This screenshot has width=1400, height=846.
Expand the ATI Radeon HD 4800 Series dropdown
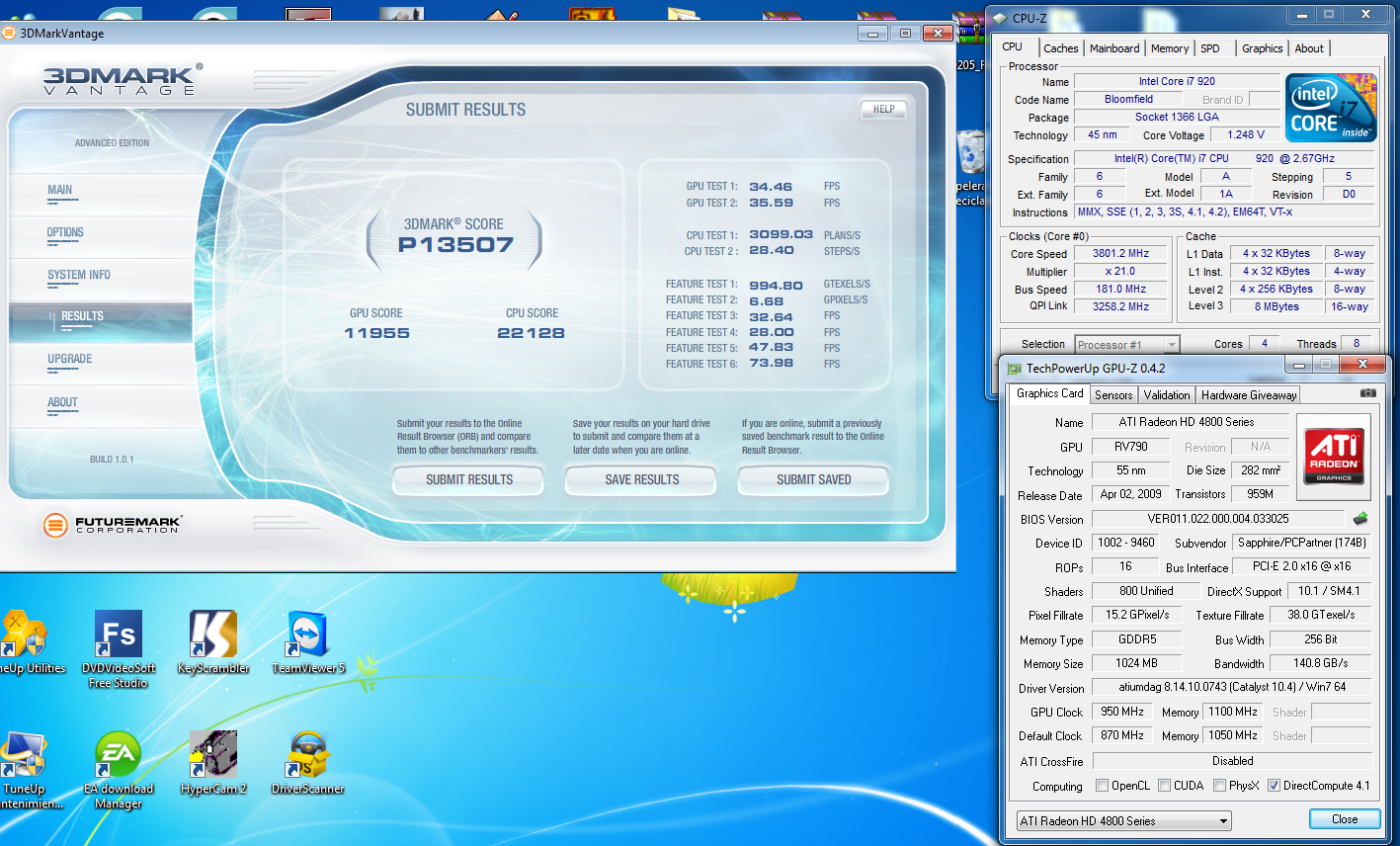pyautogui.click(x=1124, y=820)
